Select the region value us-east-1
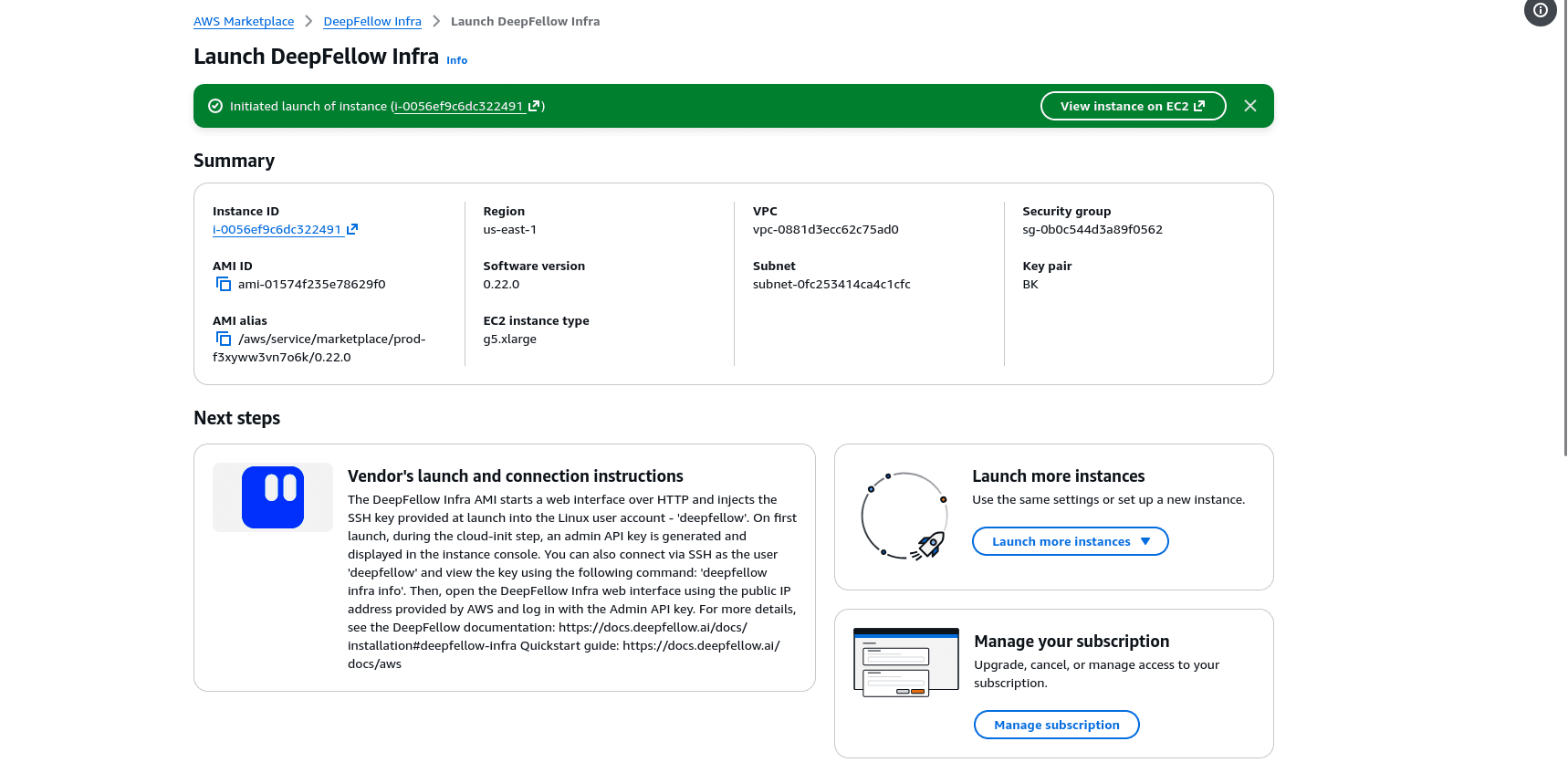Image resolution: width=1568 pixels, height=773 pixels. click(509, 229)
